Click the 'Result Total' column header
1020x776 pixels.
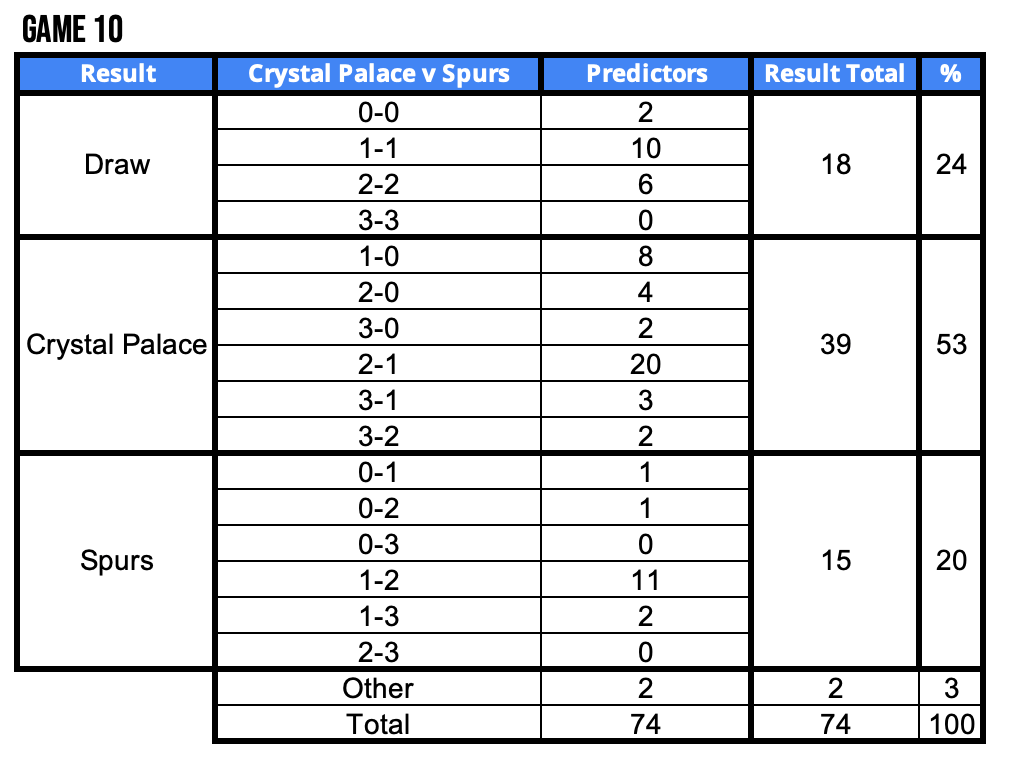(834, 74)
